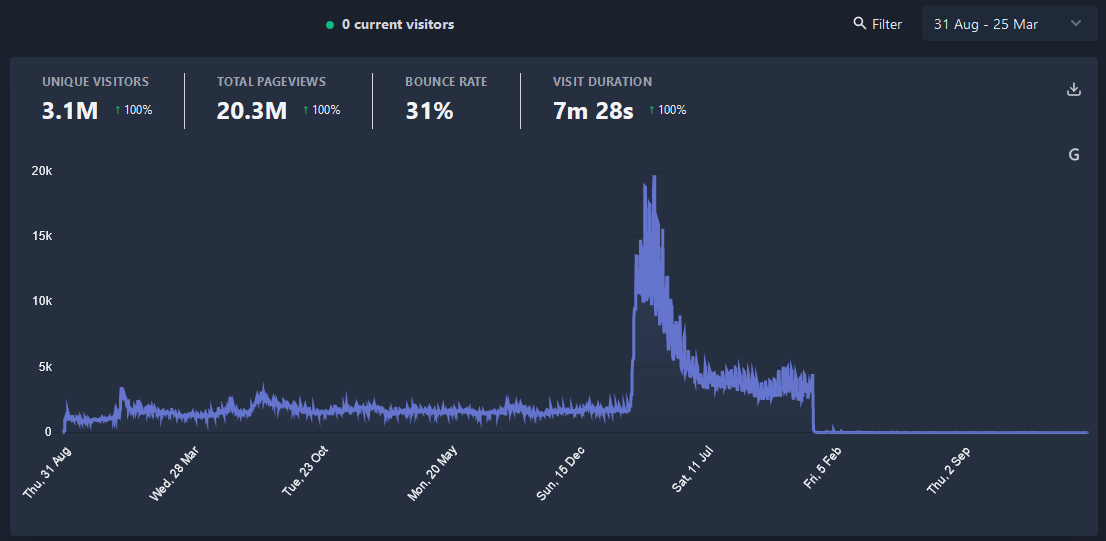1106x541 pixels.
Task: Click the 20k y-axis label
Action: pyautogui.click(x=44, y=171)
